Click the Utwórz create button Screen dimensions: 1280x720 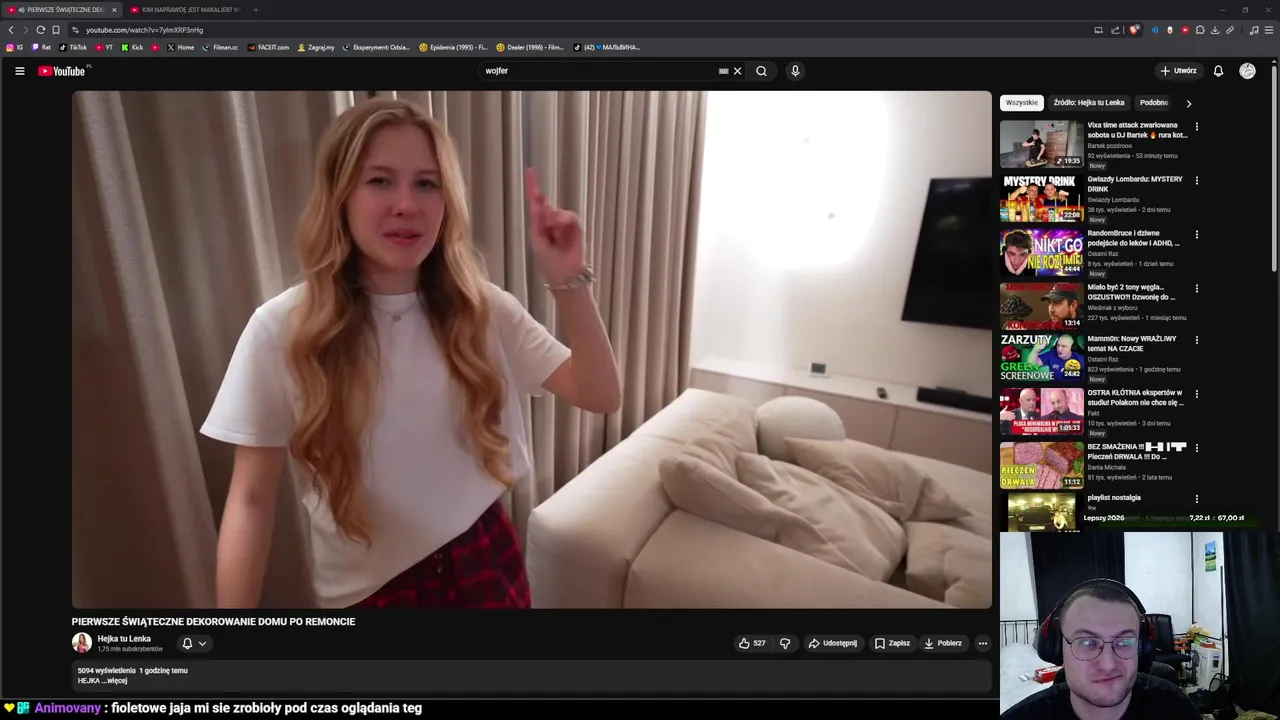1179,71
